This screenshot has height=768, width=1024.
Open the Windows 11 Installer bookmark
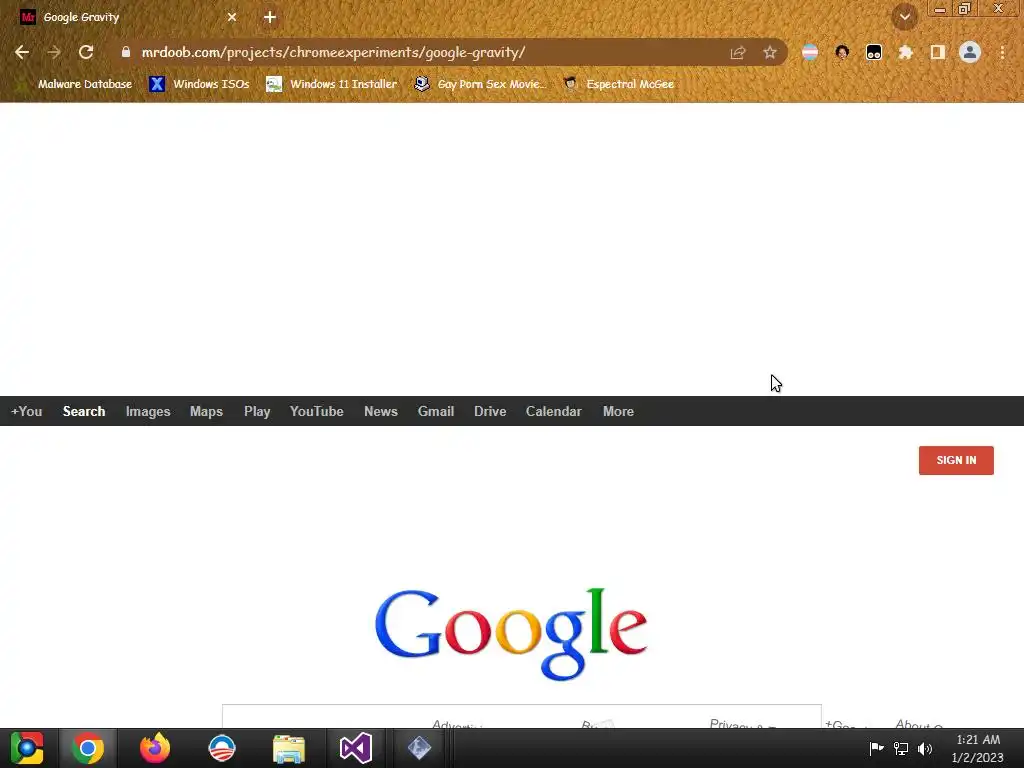click(332, 84)
